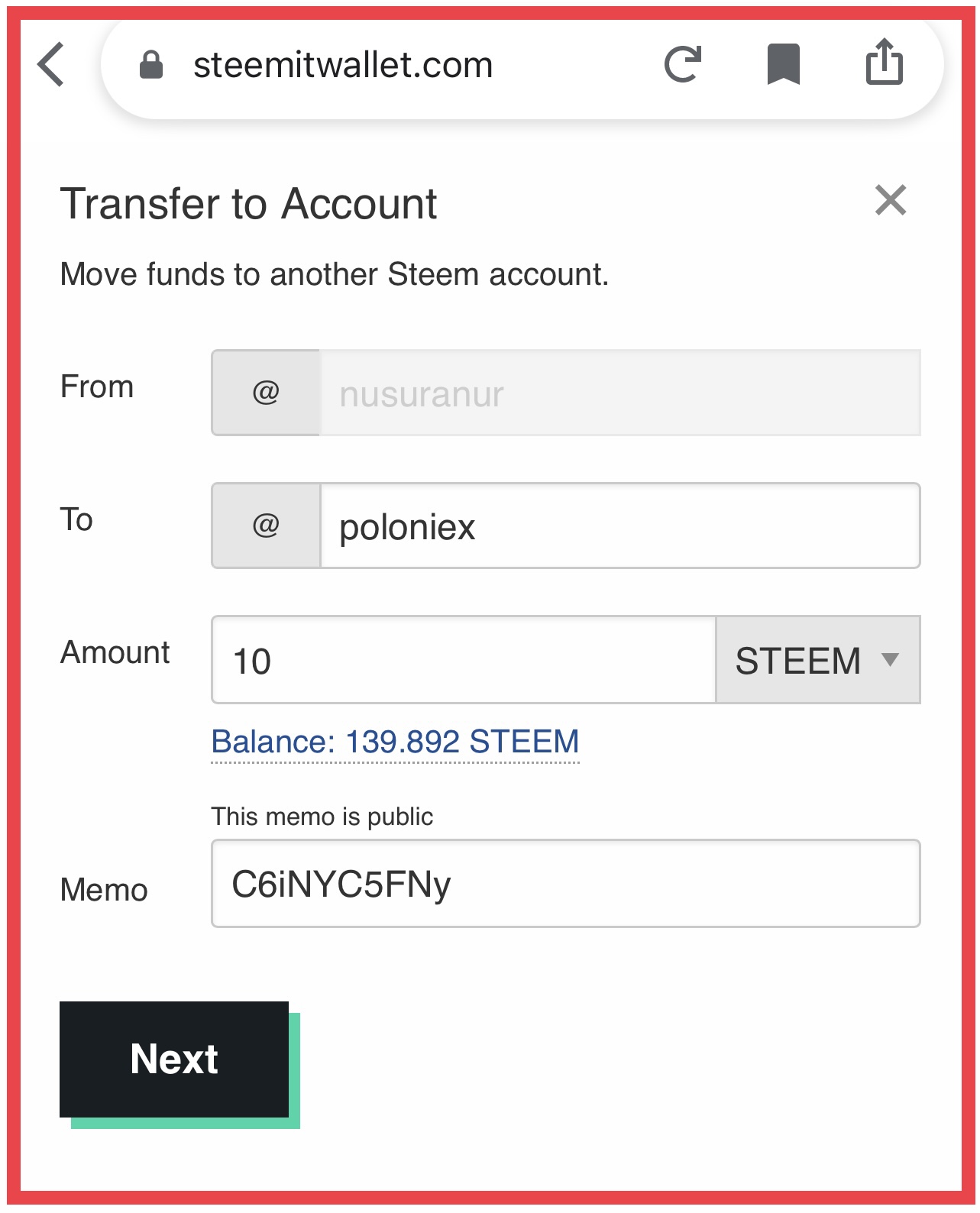Click the @ prefix beside From field
980x1213 pixels.
click(x=266, y=393)
